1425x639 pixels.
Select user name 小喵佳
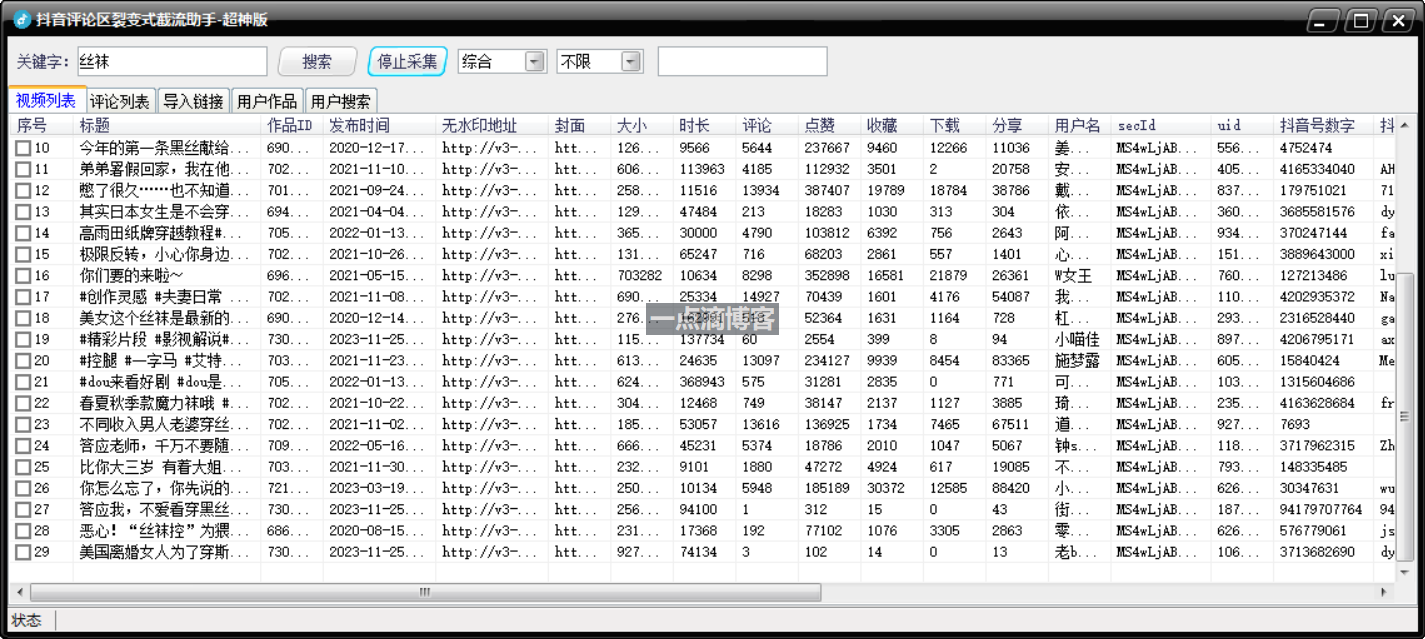(1077, 339)
